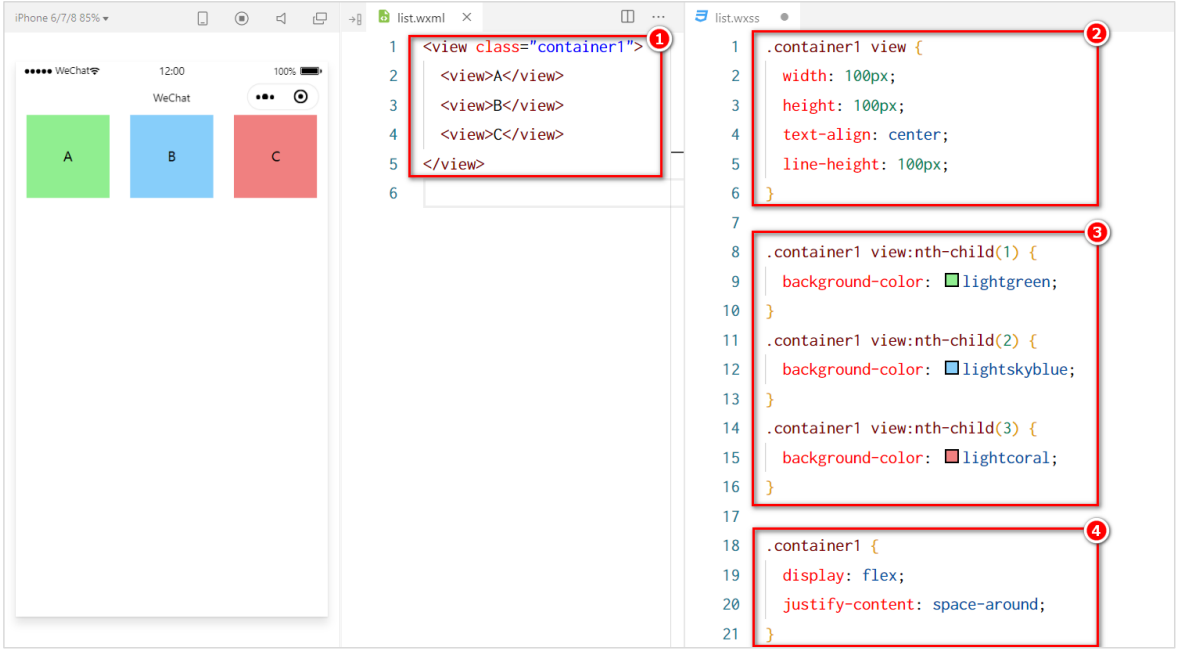Click the lightskyblue color swatch

pyautogui.click(x=952, y=369)
